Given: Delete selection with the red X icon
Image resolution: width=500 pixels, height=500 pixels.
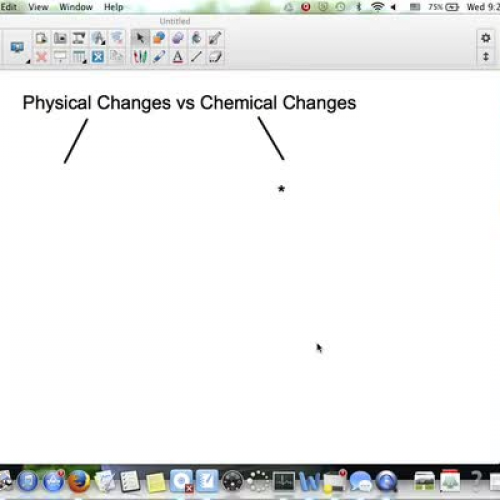Looking at the screenshot, I should 41,57.
